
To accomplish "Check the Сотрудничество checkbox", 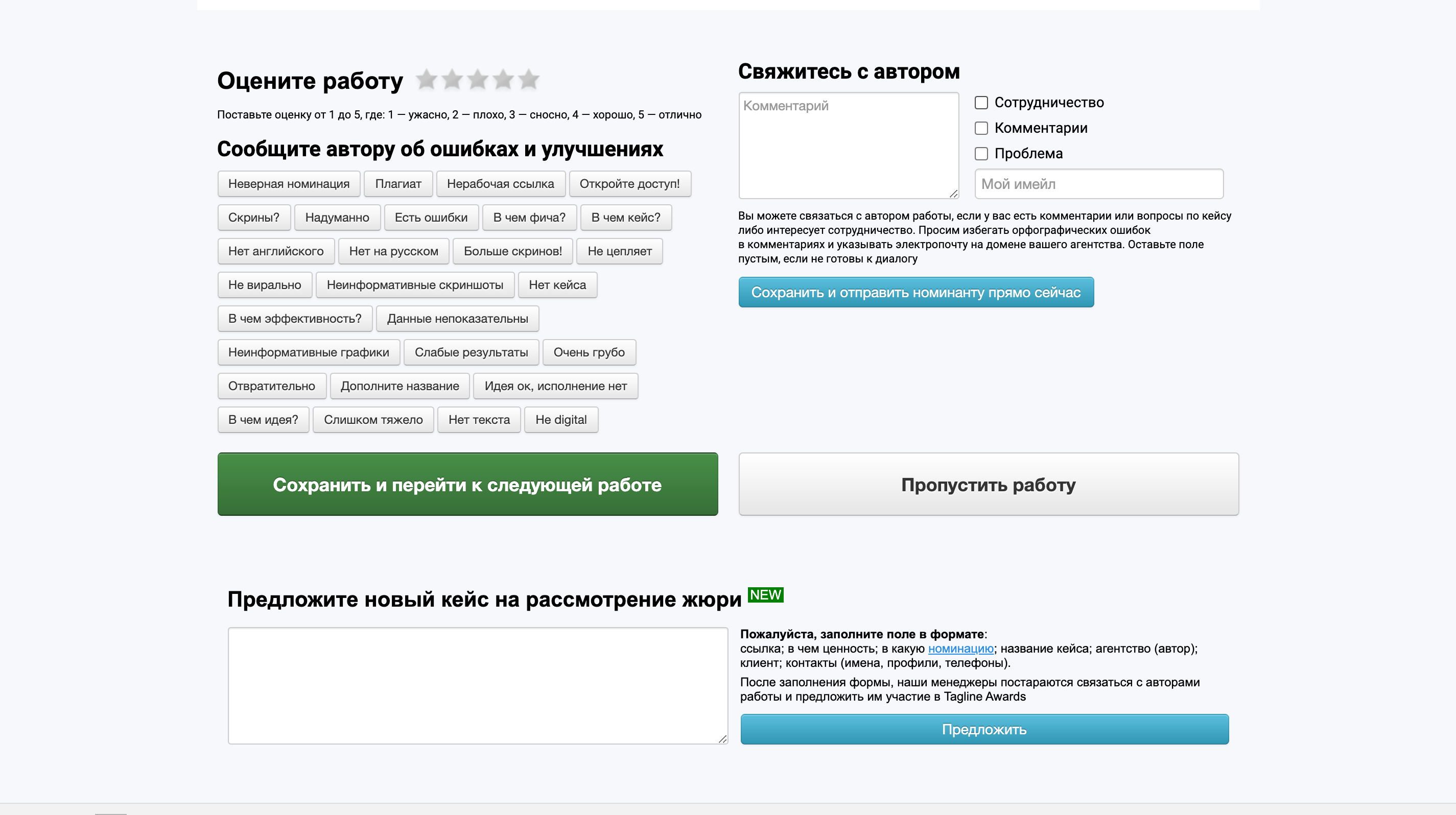I will coord(981,103).
